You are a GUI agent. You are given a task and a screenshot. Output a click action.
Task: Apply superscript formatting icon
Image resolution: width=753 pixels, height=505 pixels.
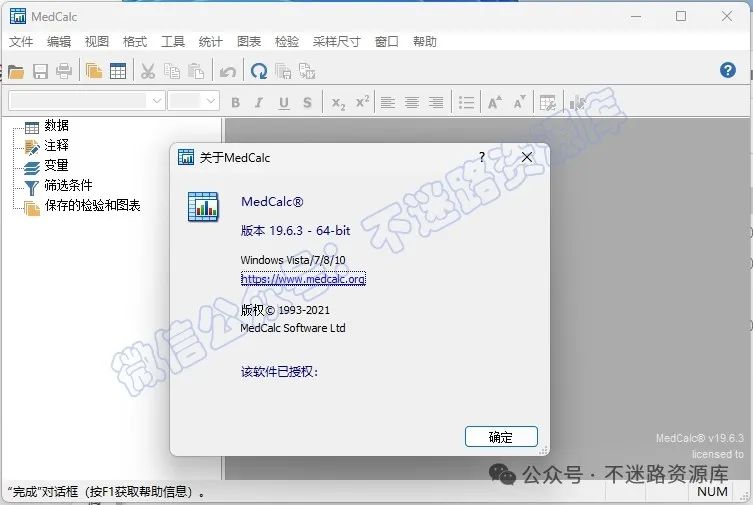(x=363, y=102)
